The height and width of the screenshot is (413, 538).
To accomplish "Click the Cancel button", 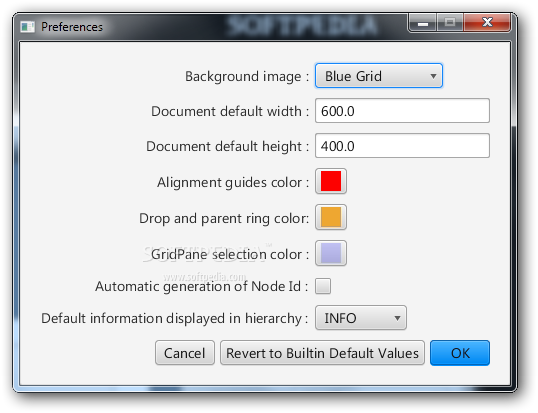I will tap(185, 353).
